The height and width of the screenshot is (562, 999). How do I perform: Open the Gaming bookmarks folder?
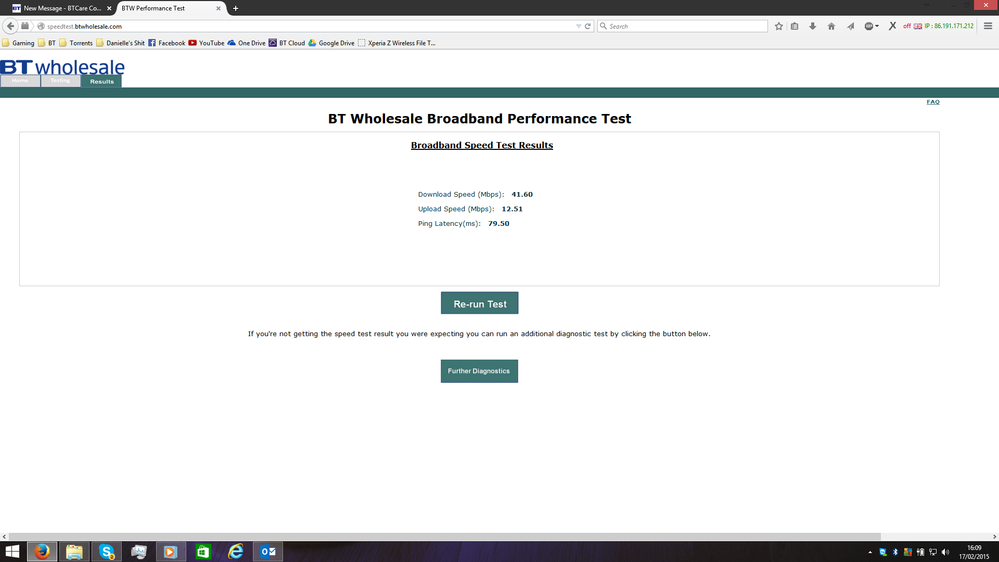click(x=18, y=43)
